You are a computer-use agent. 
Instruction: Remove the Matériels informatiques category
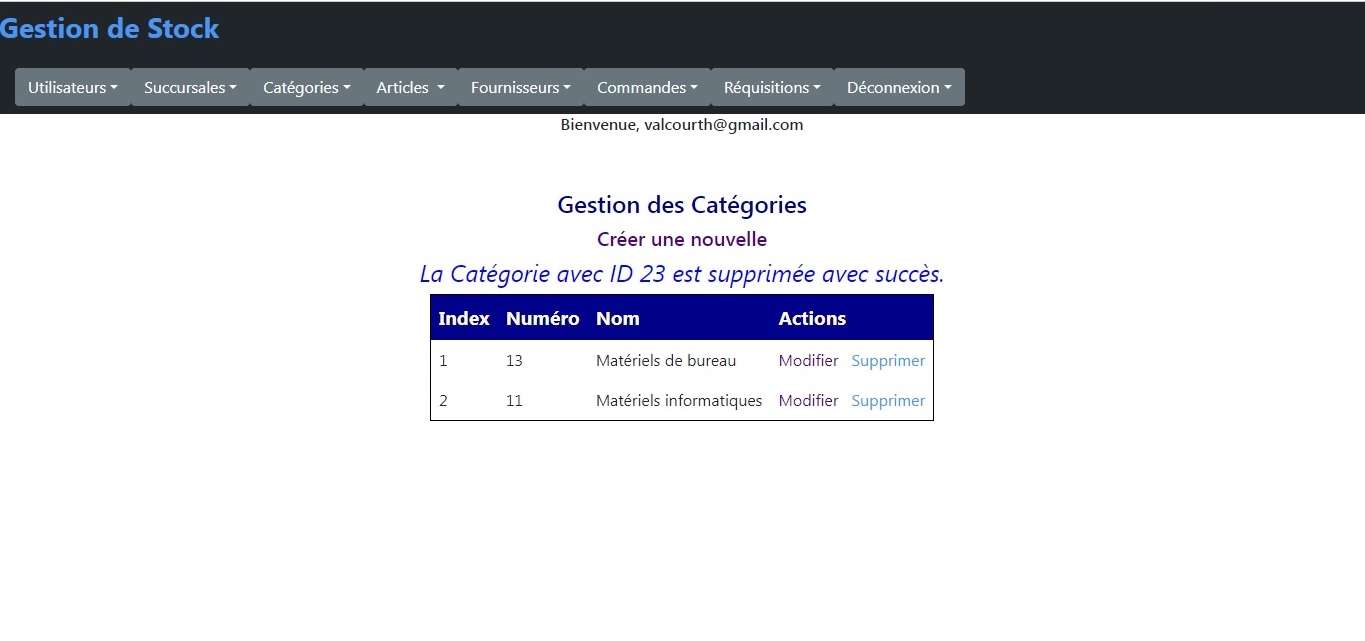pos(888,401)
